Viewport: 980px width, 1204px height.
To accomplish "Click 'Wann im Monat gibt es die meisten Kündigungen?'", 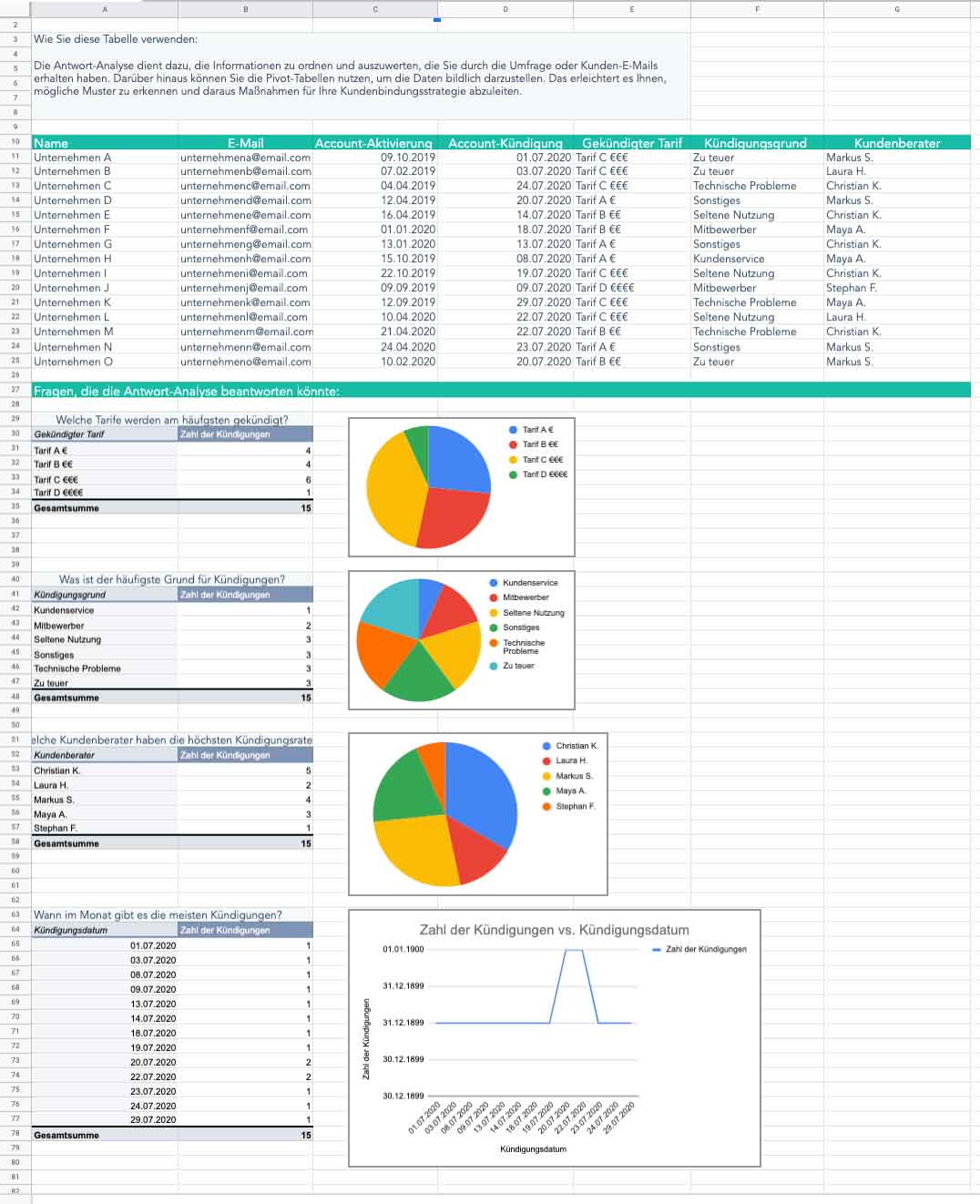I will click(x=158, y=915).
